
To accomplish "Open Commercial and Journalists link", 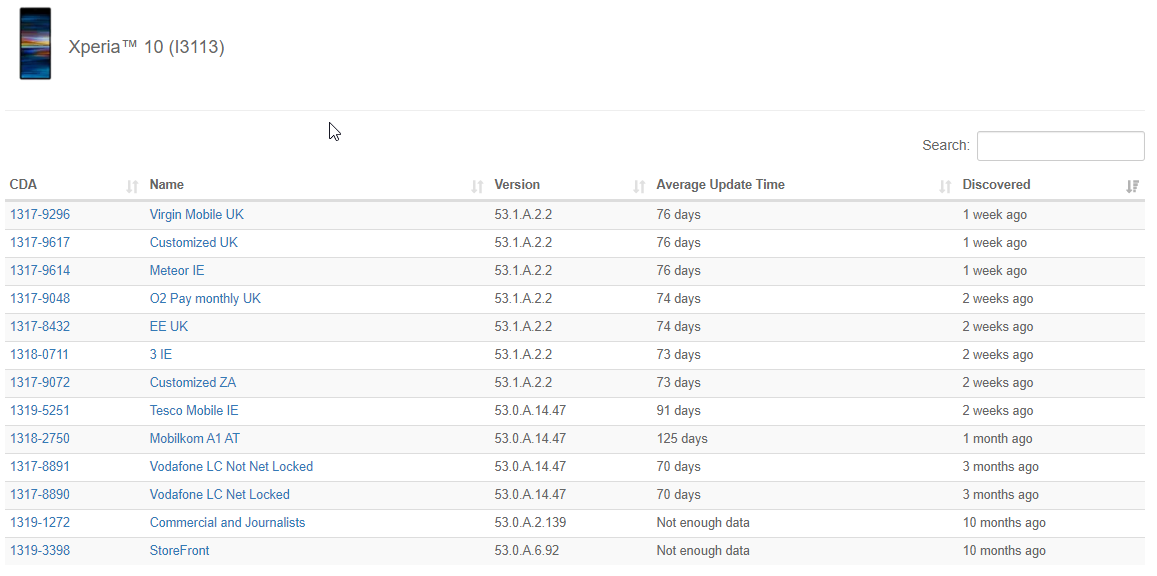I will tap(227, 523).
